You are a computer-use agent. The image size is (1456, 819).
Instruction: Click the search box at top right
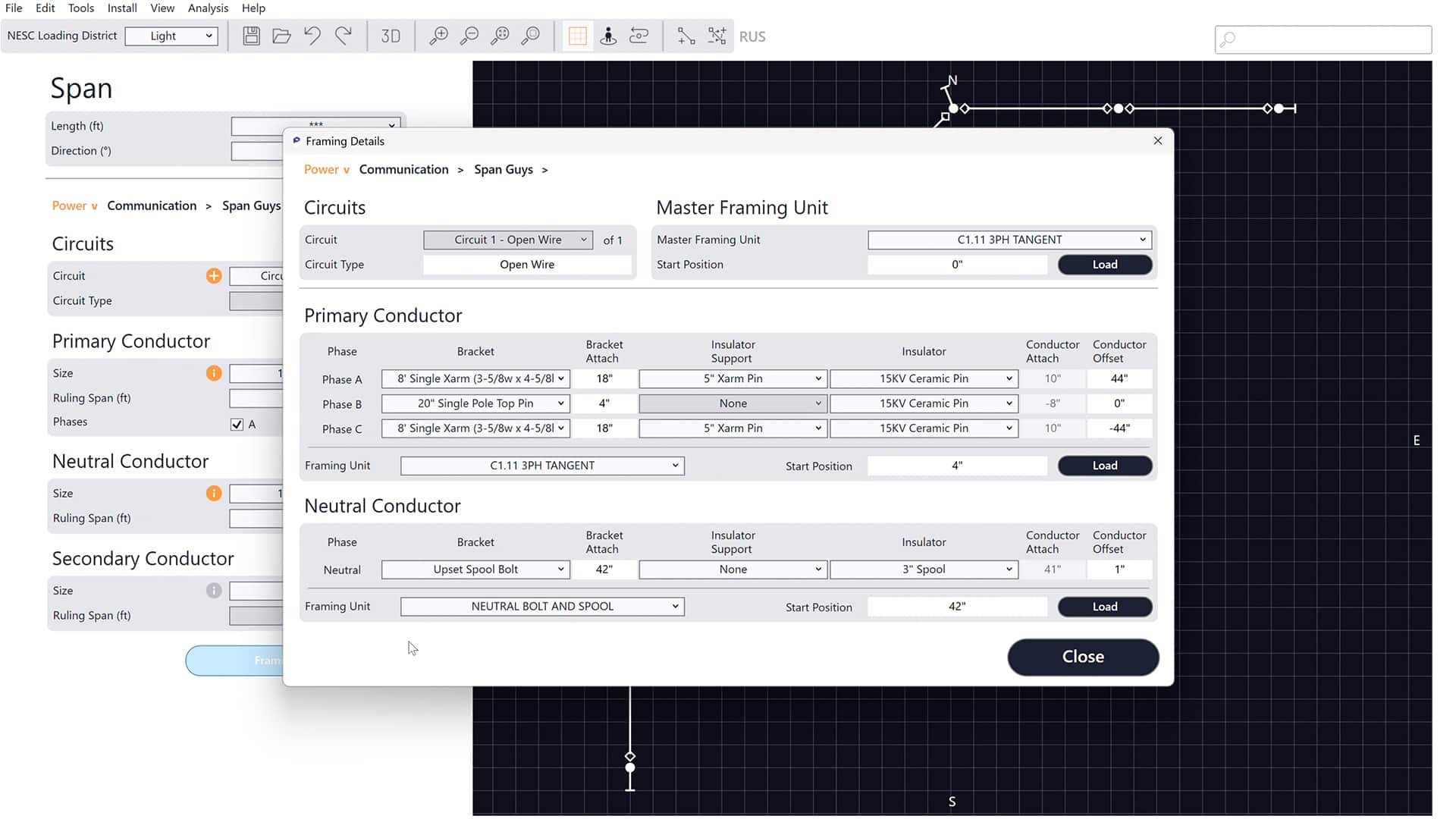coord(1323,38)
